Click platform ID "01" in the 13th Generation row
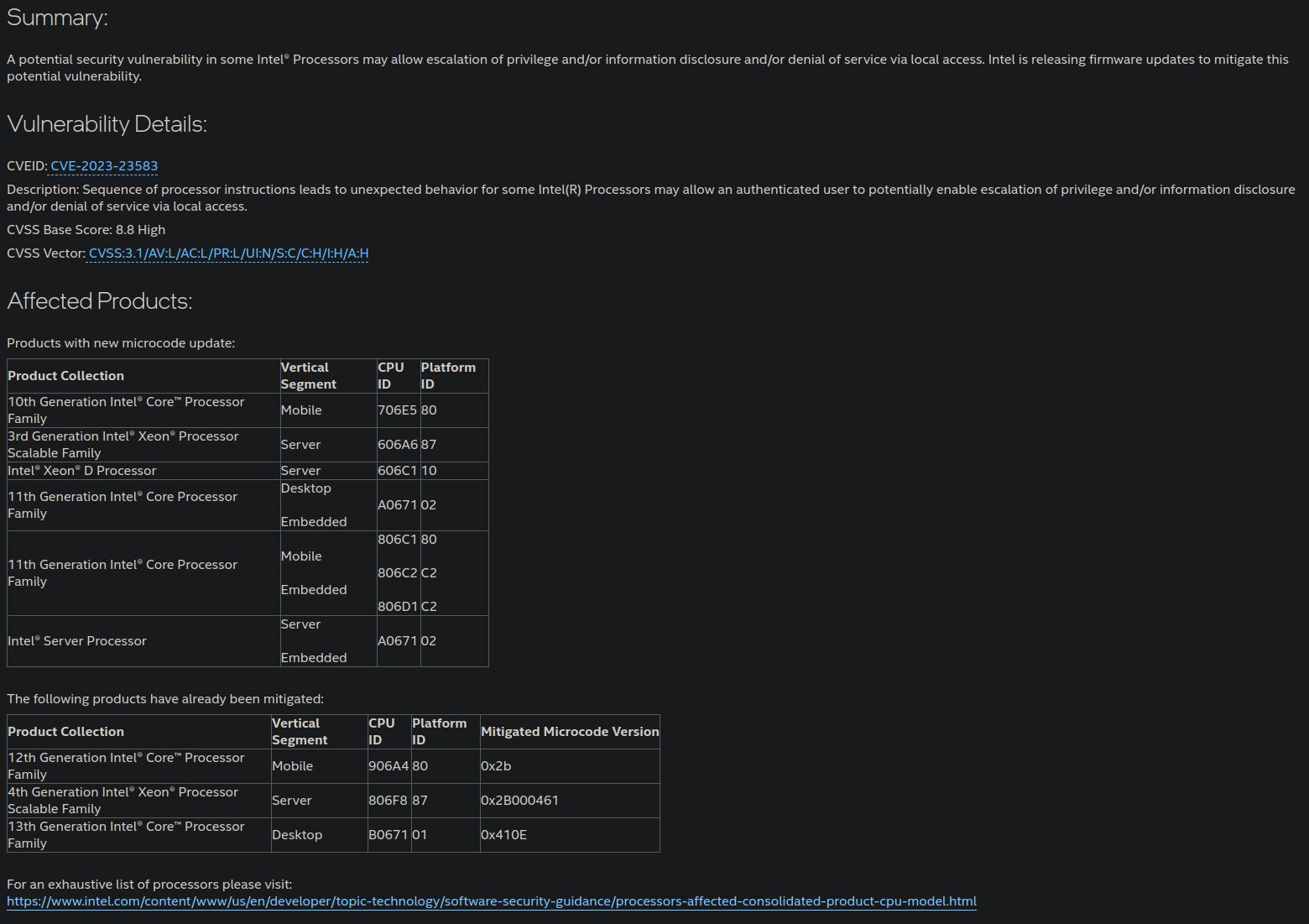1309x924 pixels. pos(420,835)
